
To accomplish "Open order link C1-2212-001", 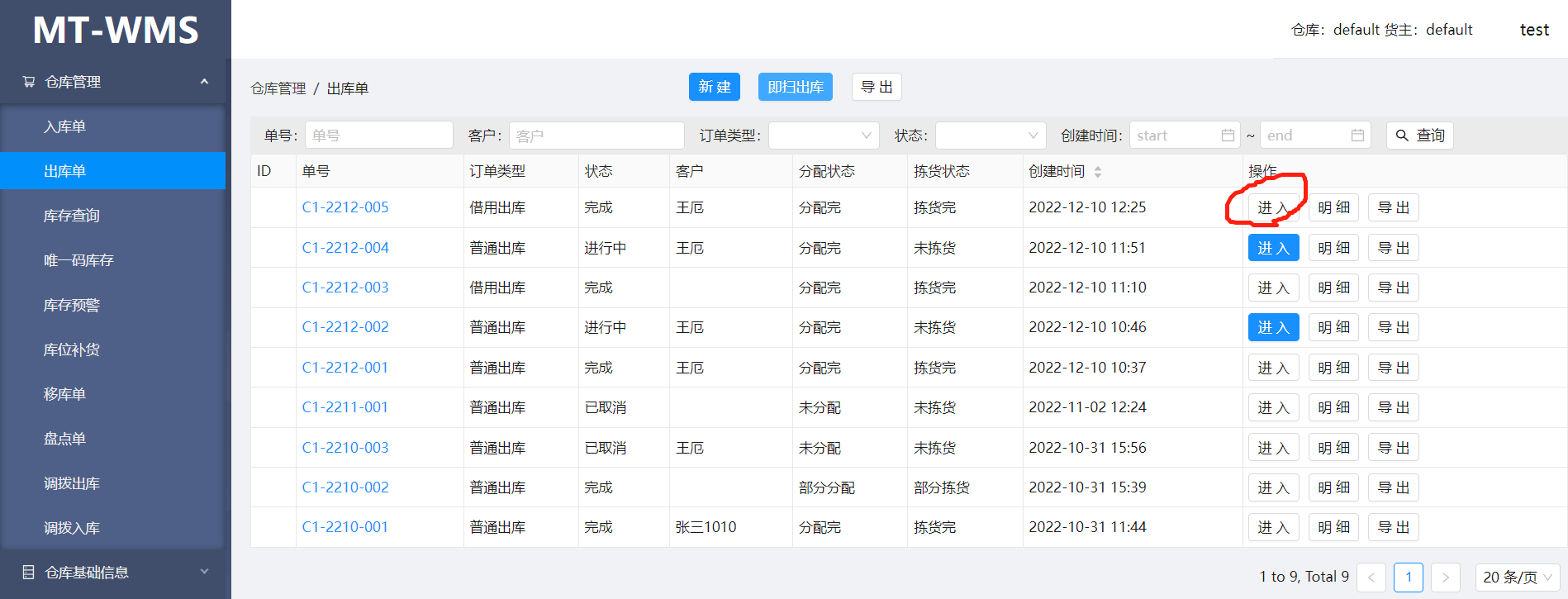I will click(x=345, y=368).
